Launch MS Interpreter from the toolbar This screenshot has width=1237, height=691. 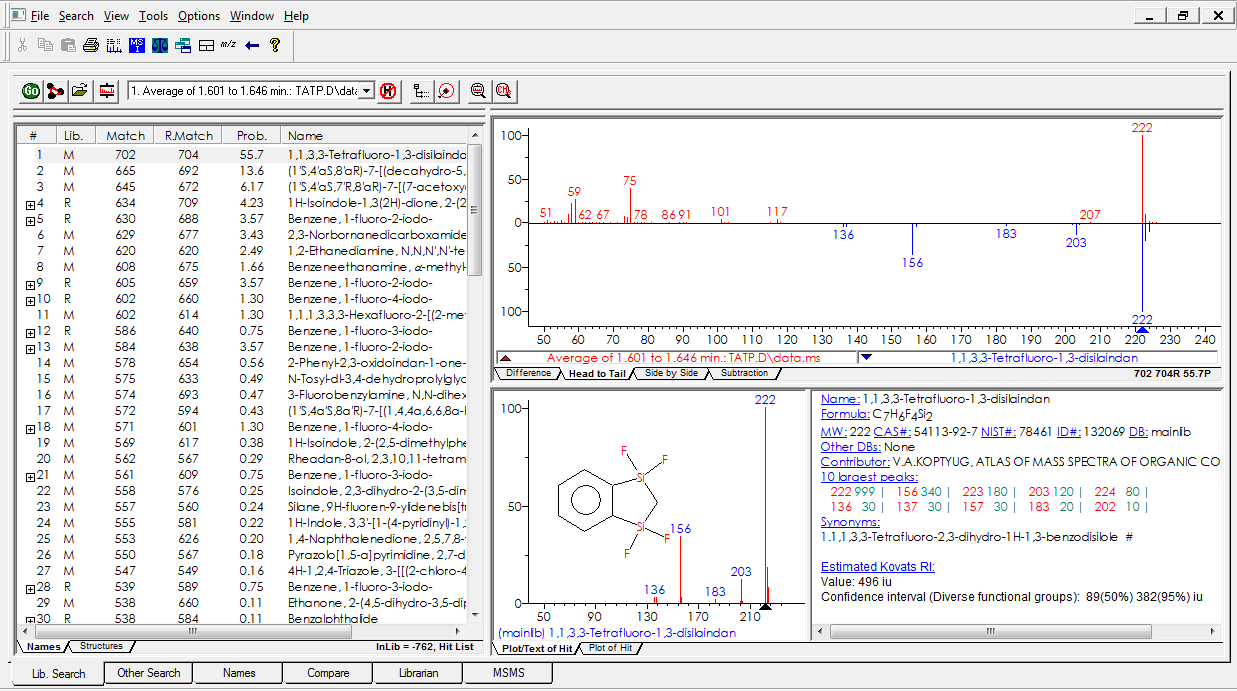pyautogui.click(x=137, y=45)
